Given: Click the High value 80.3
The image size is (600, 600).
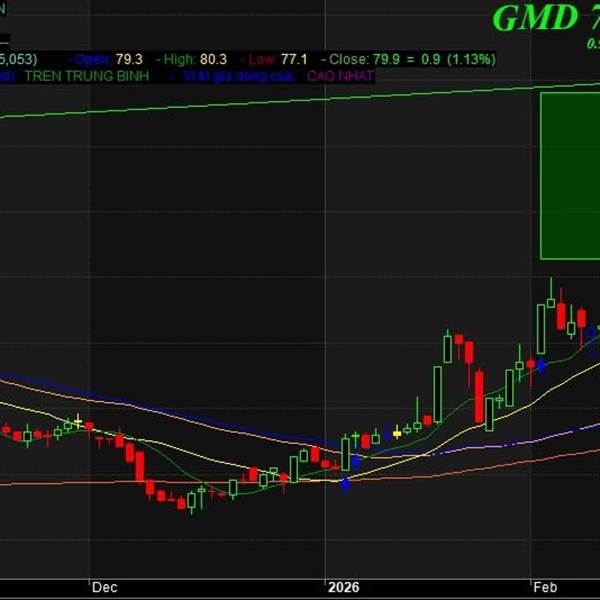Looking at the screenshot, I should (213, 59).
